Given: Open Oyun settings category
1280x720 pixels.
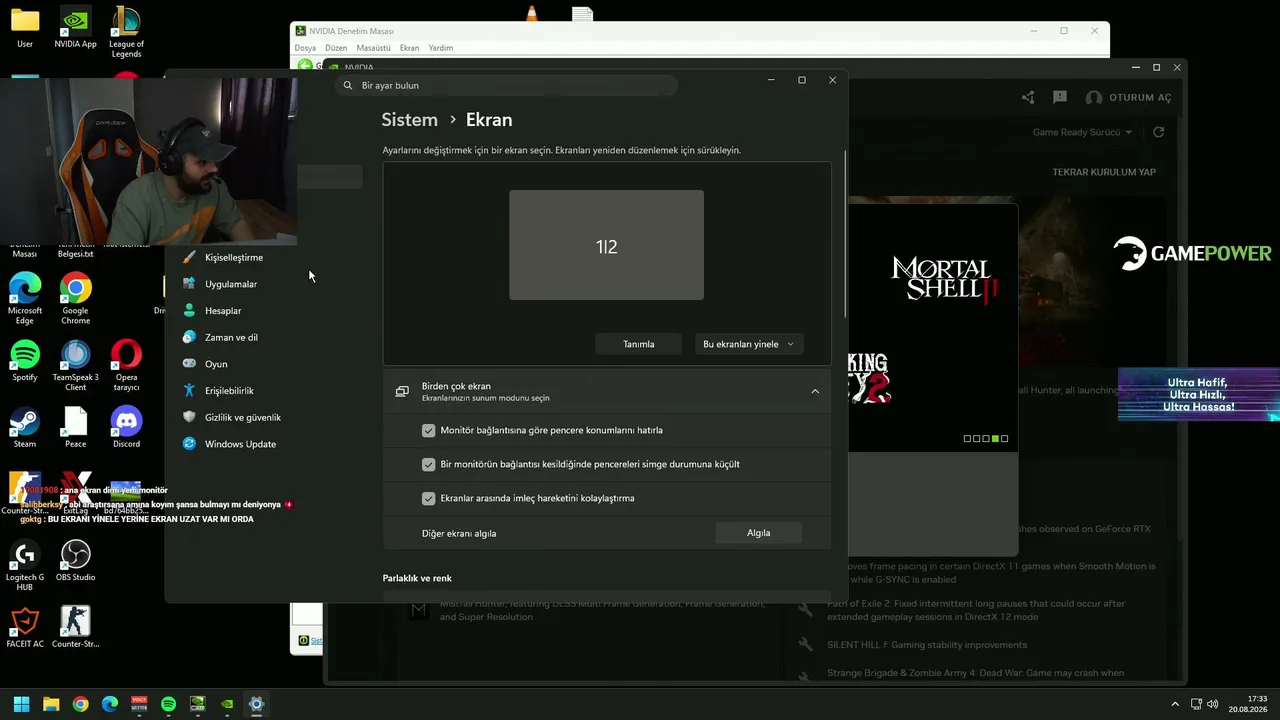Looking at the screenshot, I should 216,364.
